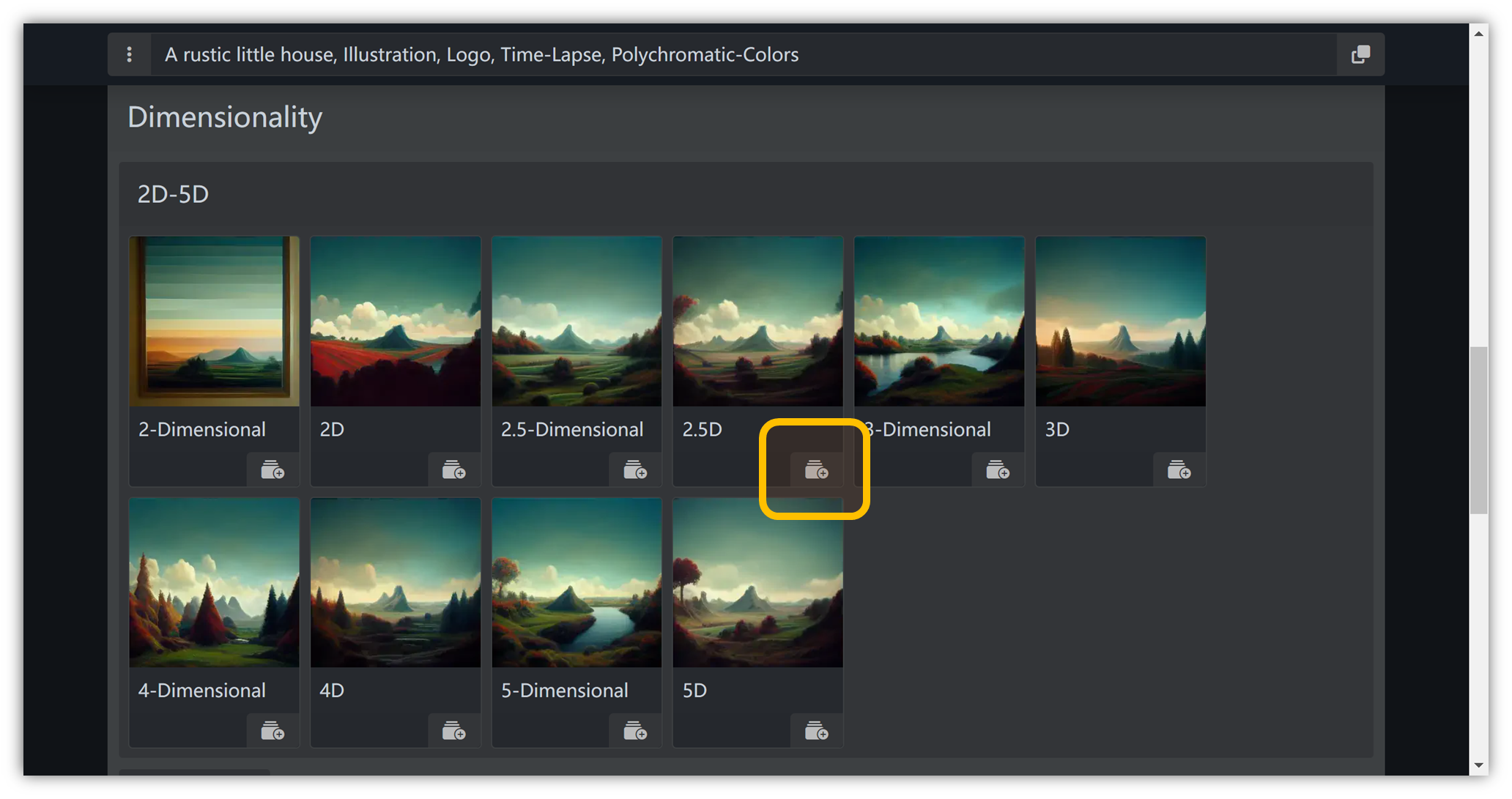Open the three-dot prompt options menu
Viewport: 1512px width, 799px height.
point(130,54)
